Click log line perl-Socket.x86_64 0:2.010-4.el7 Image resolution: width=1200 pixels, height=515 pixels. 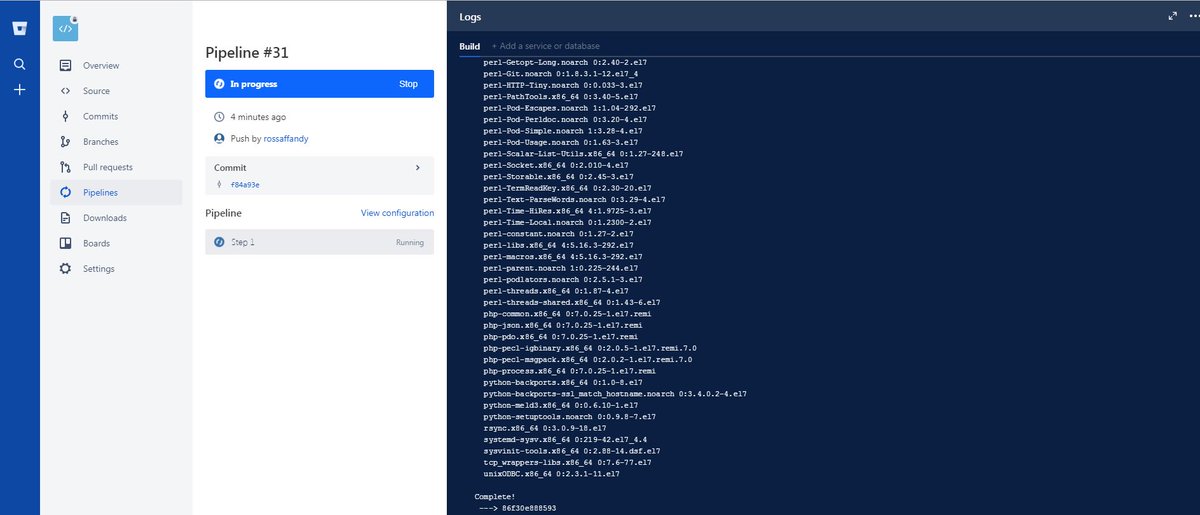click(556, 165)
